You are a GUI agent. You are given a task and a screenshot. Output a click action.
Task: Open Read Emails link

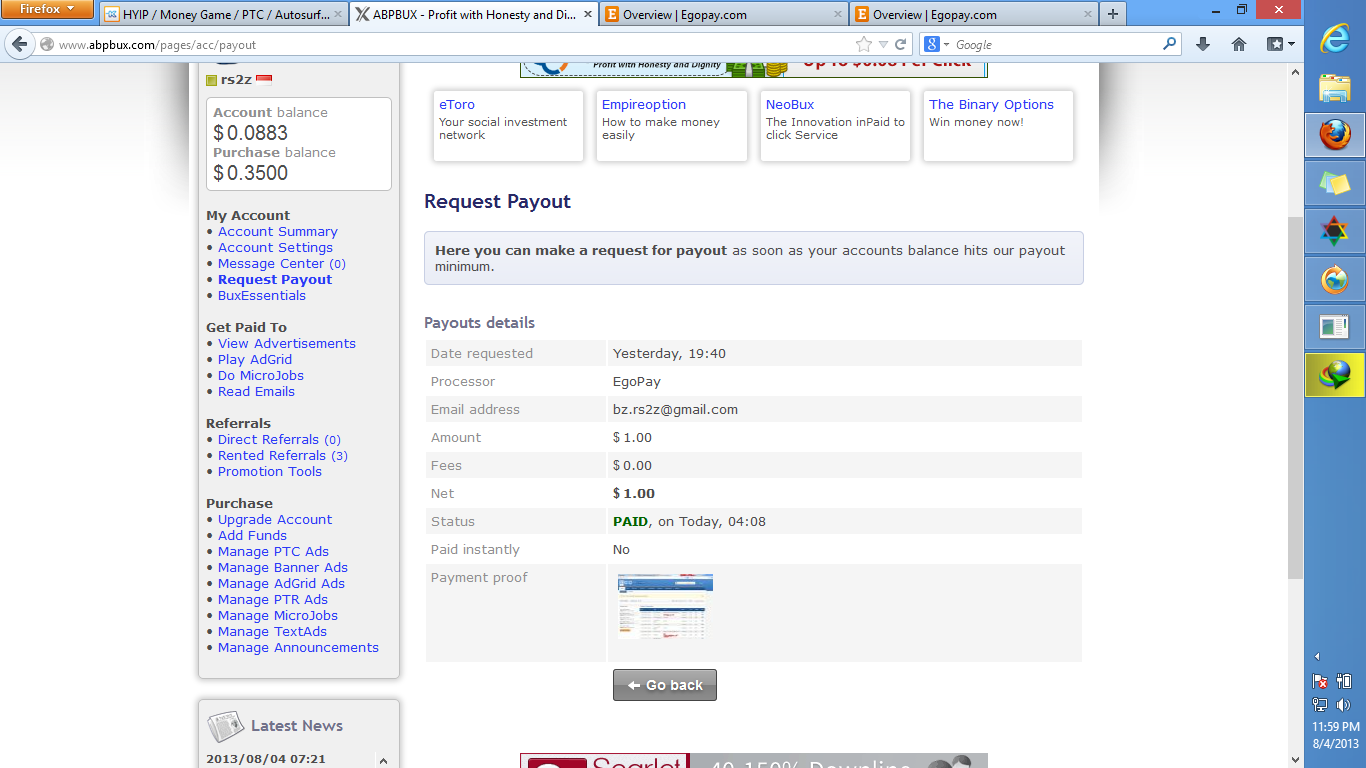256,391
